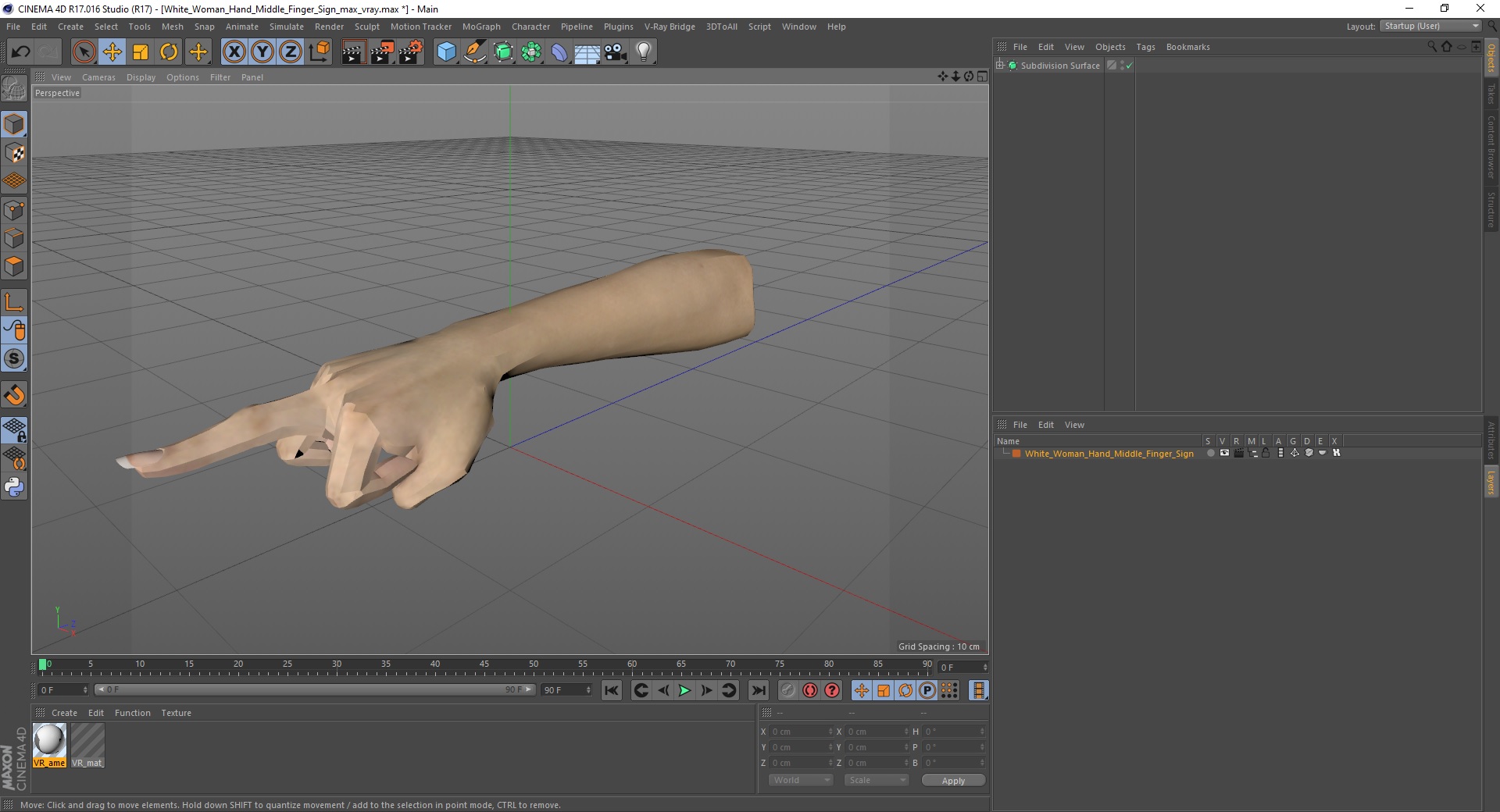
Task: Open Edit Render Settings icon
Action: point(411,52)
